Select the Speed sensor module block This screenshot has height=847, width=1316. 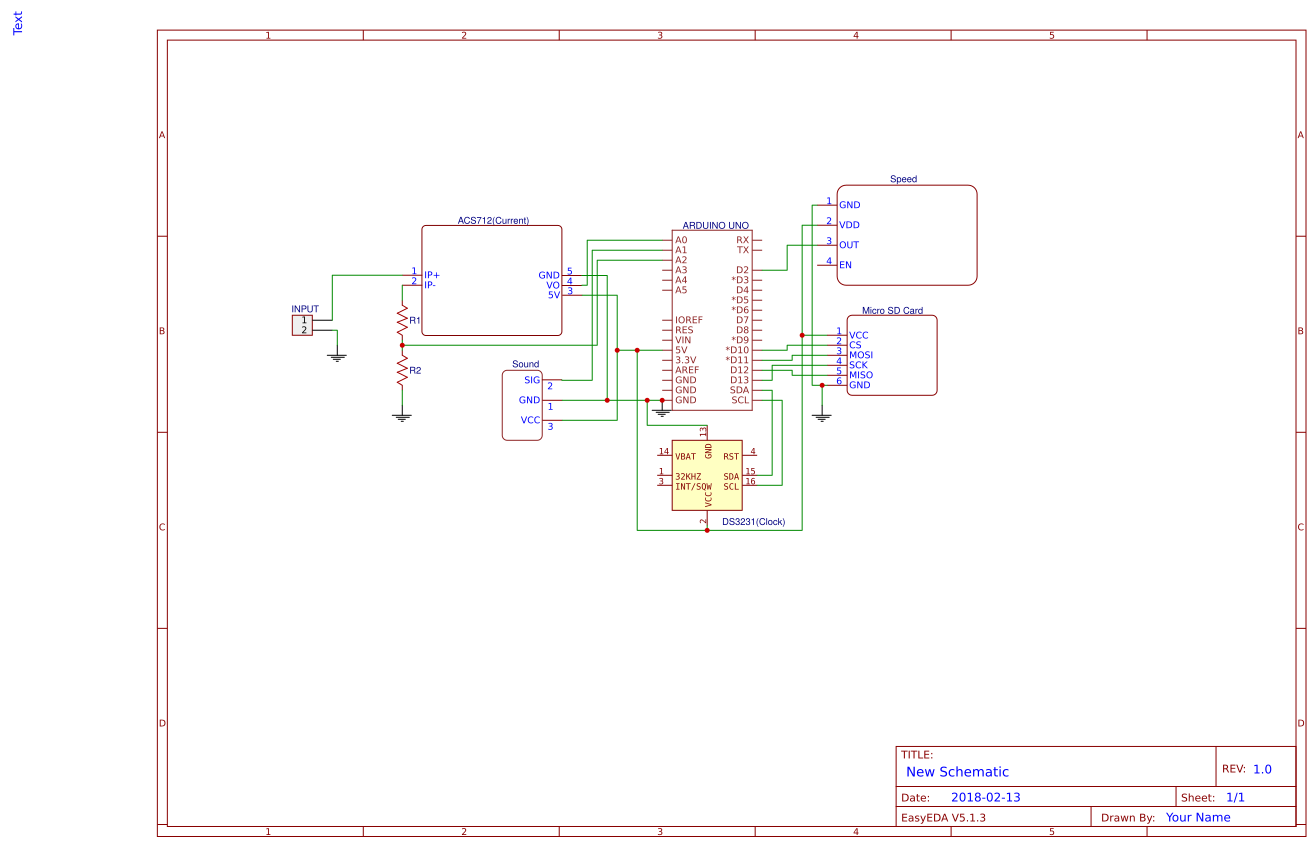[x=906, y=235]
